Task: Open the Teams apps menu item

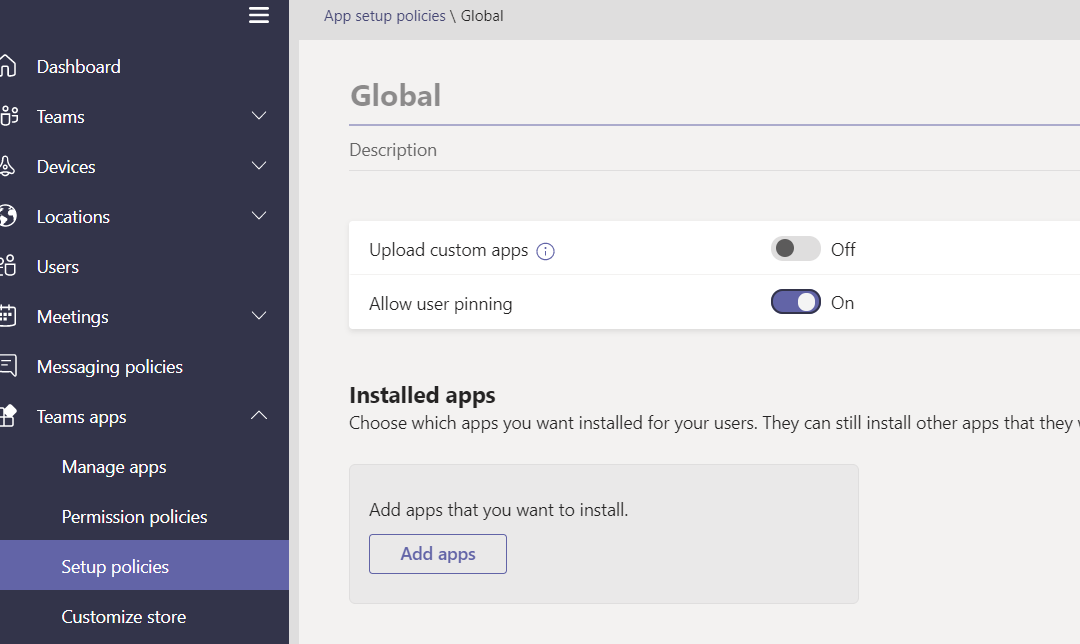Action: click(81, 417)
